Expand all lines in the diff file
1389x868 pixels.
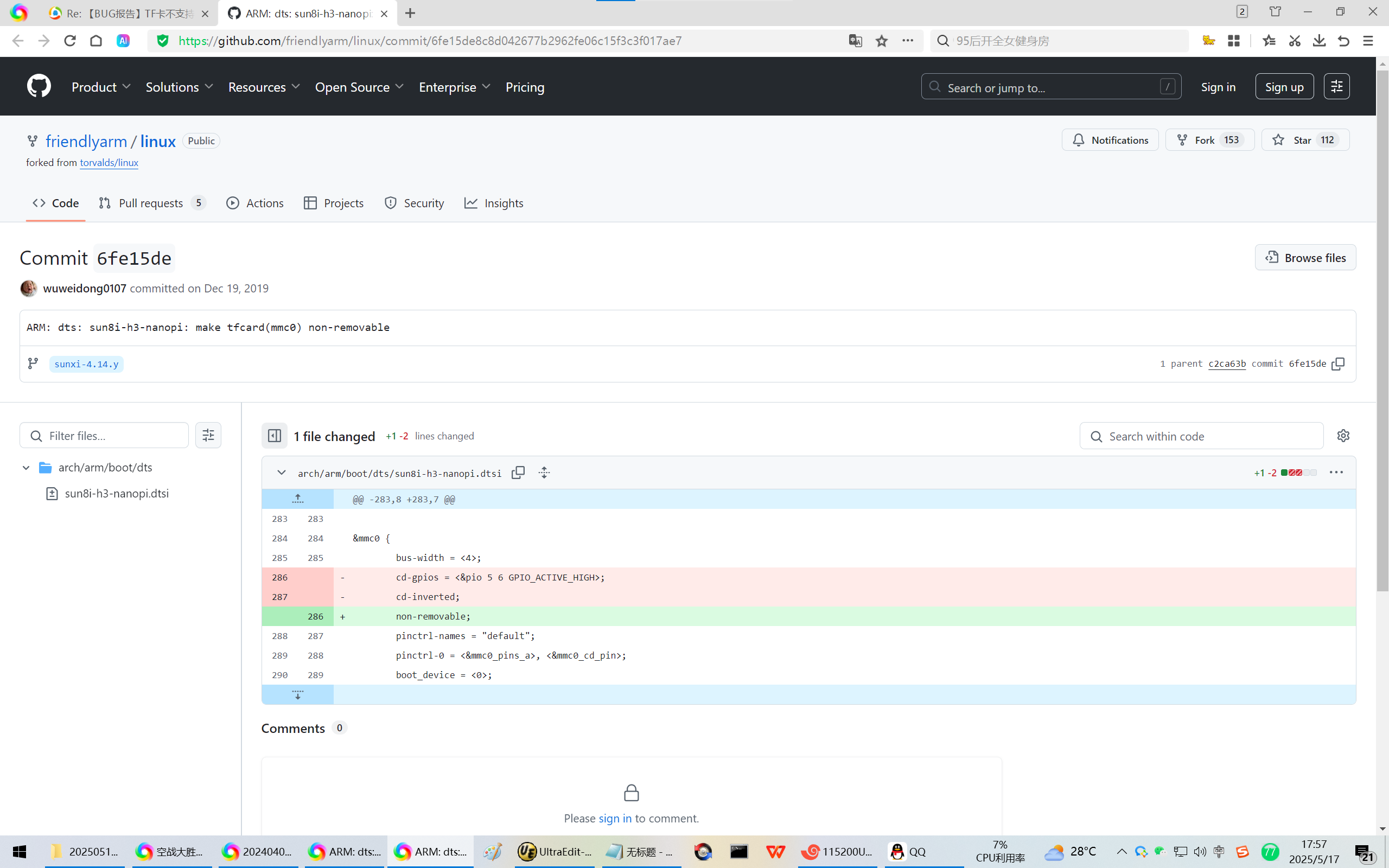(x=544, y=473)
